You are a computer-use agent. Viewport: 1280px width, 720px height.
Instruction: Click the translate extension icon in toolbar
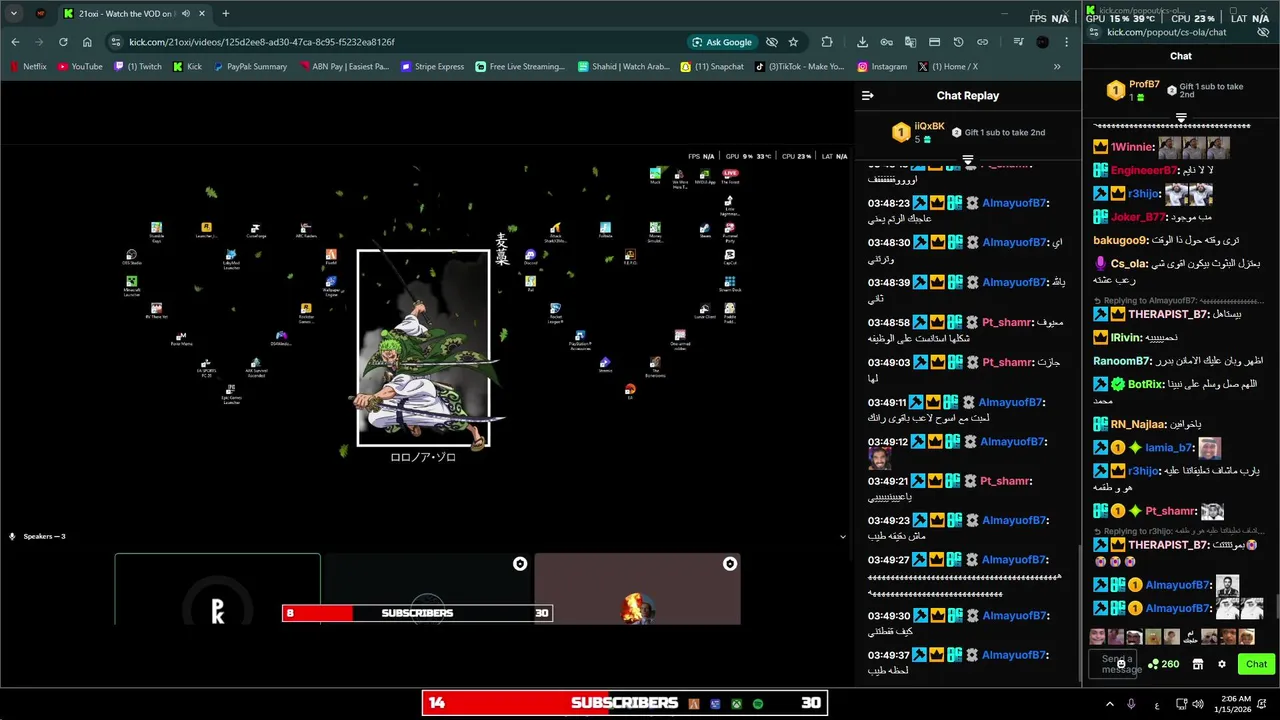910,42
